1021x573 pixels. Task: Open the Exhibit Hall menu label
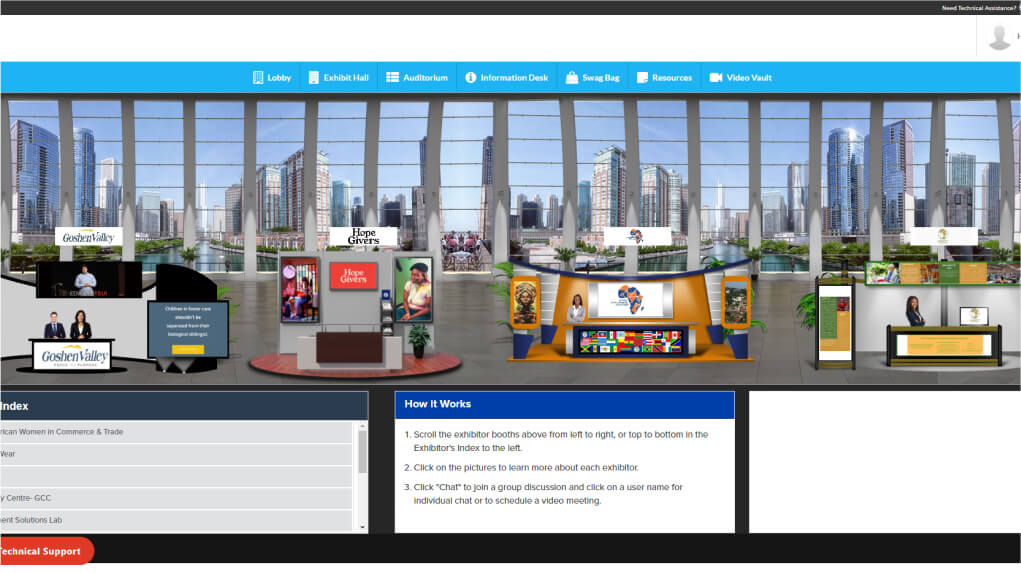pyautogui.click(x=346, y=77)
